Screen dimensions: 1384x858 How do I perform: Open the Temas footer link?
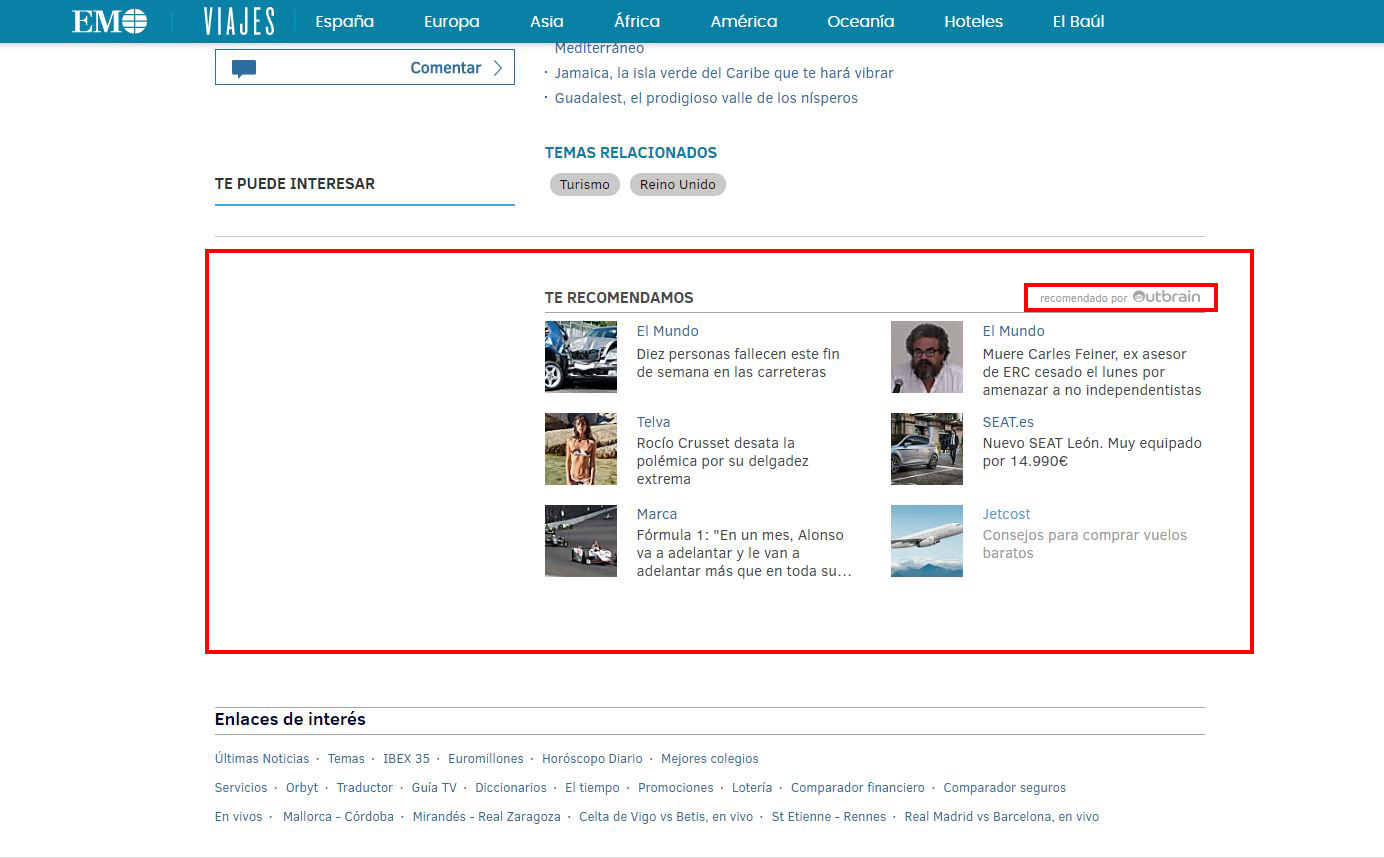(346, 759)
